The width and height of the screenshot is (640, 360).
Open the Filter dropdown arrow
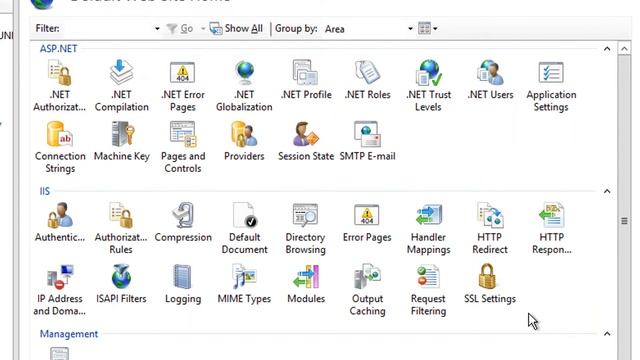(157, 29)
